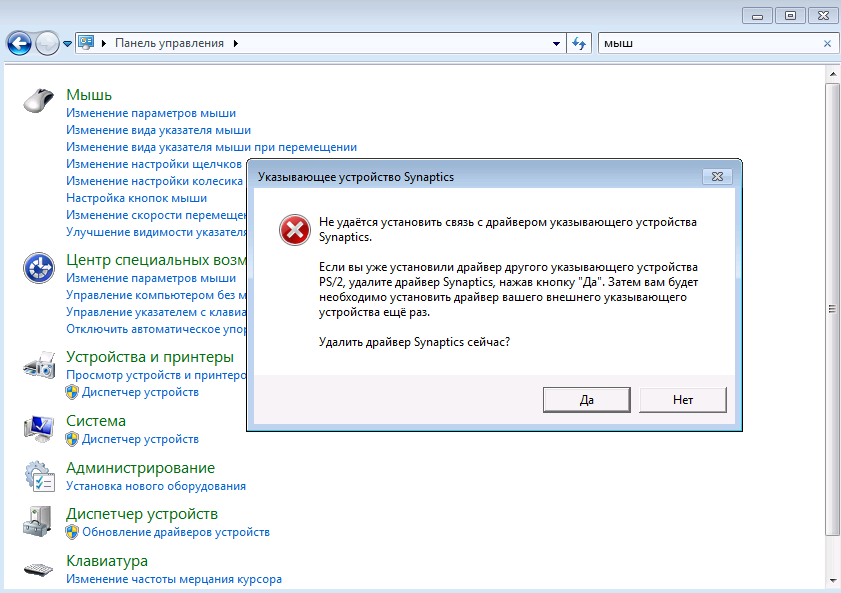Open Изменение вида указателя мыши при перемещении
This screenshot has width=841, height=593.
(x=211, y=147)
